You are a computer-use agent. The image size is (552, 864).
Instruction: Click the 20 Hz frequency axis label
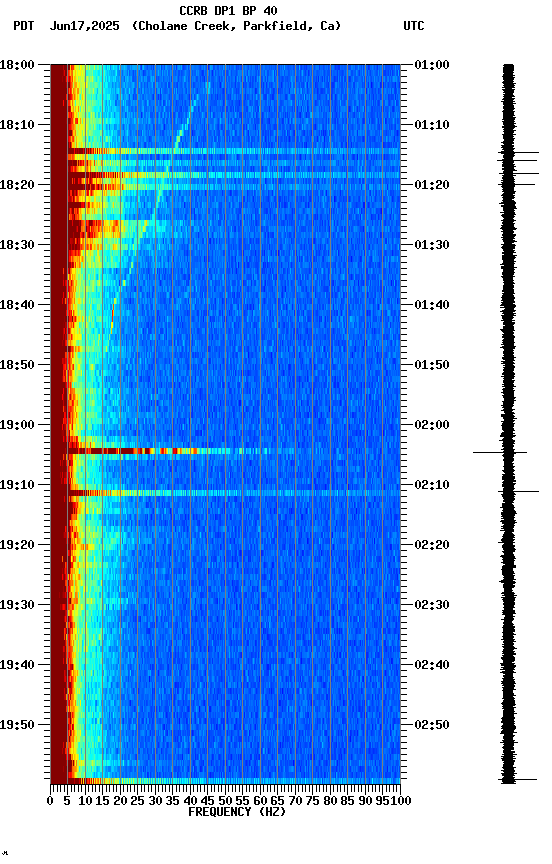coord(120,801)
